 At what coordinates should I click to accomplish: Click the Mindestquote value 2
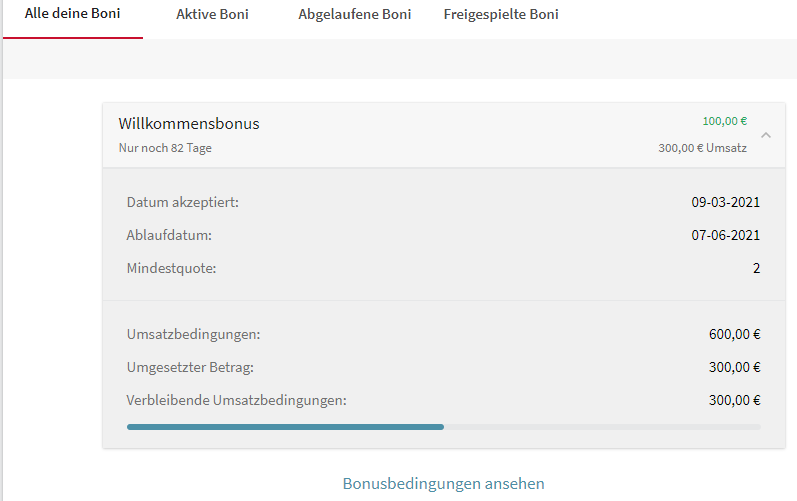pos(756,268)
